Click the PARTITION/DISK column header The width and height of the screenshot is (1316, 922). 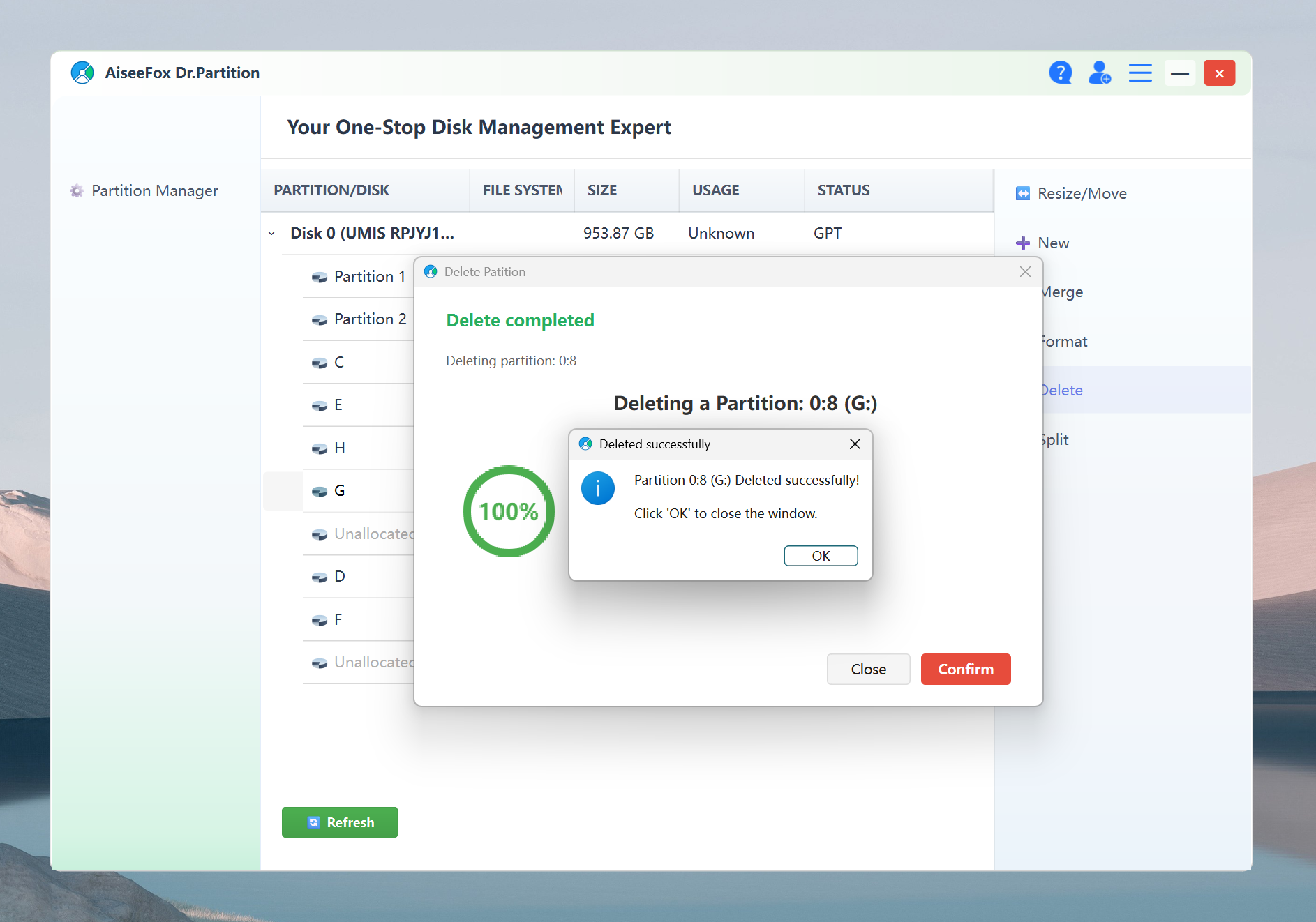coord(365,190)
